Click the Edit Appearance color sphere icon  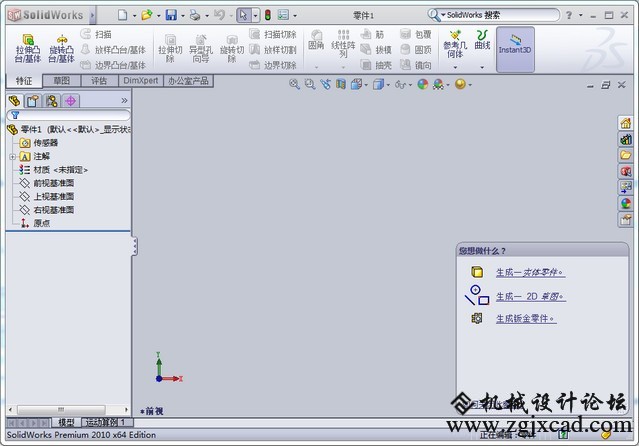[x=423, y=84]
